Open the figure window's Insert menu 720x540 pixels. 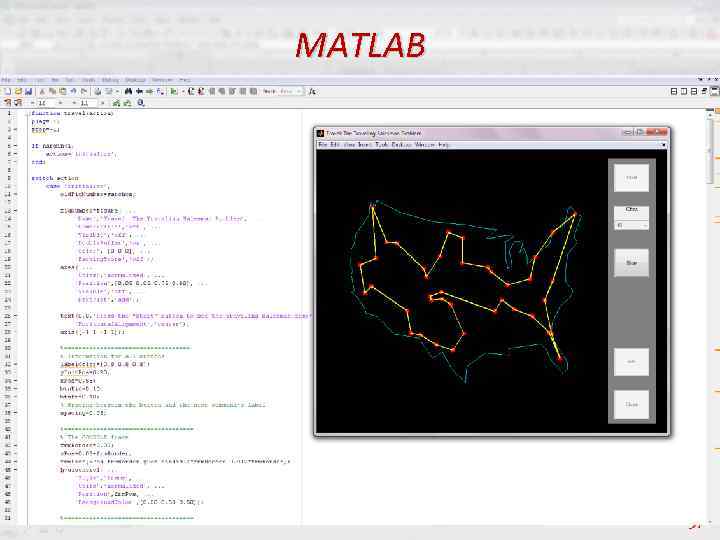pyautogui.click(x=365, y=145)
